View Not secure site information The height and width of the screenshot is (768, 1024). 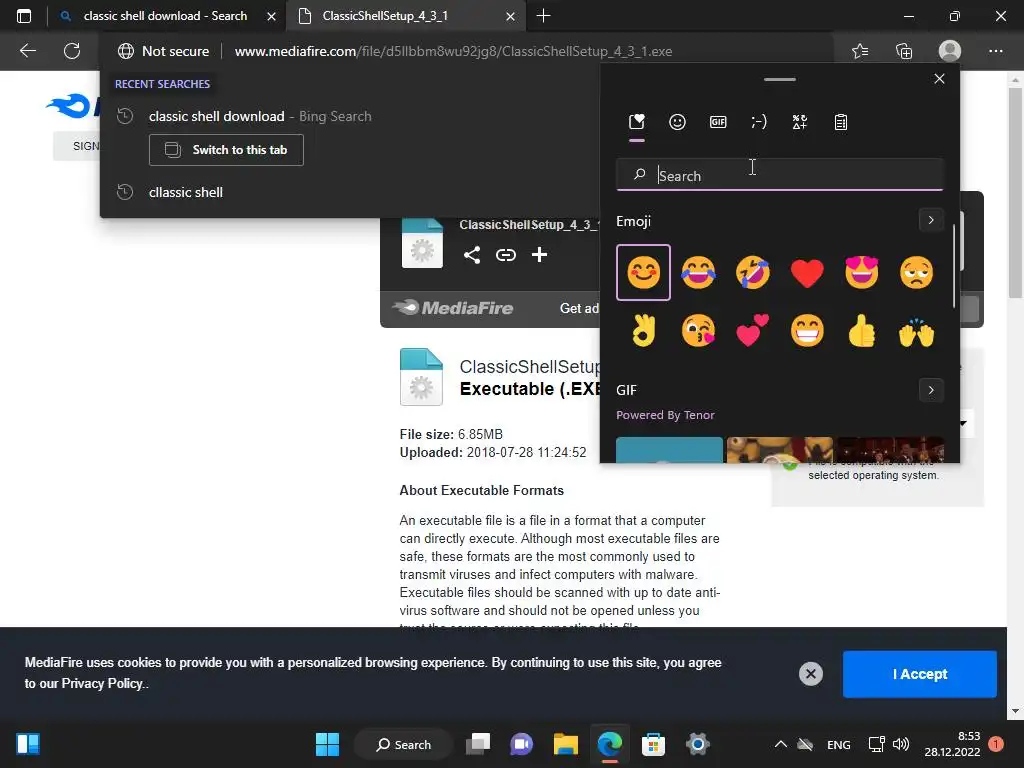click(x=163, y=51)
